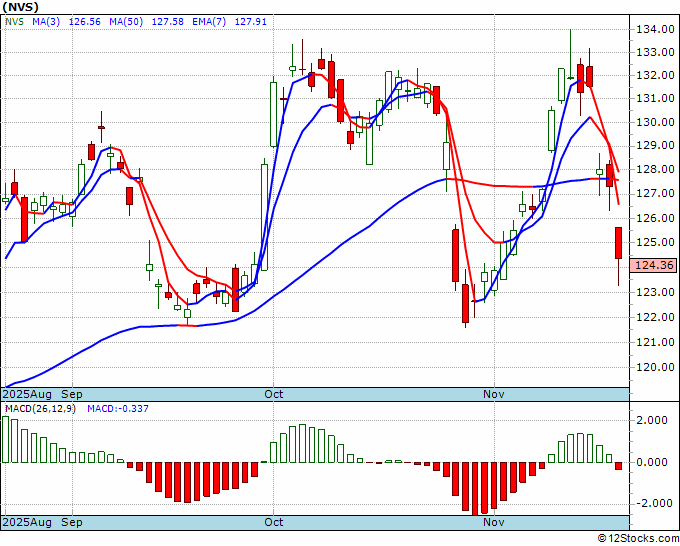The image size is (680, 546).
Task: Click the Sep label on price chart axis
Action: pyautogui.click(x=72, y=394)
